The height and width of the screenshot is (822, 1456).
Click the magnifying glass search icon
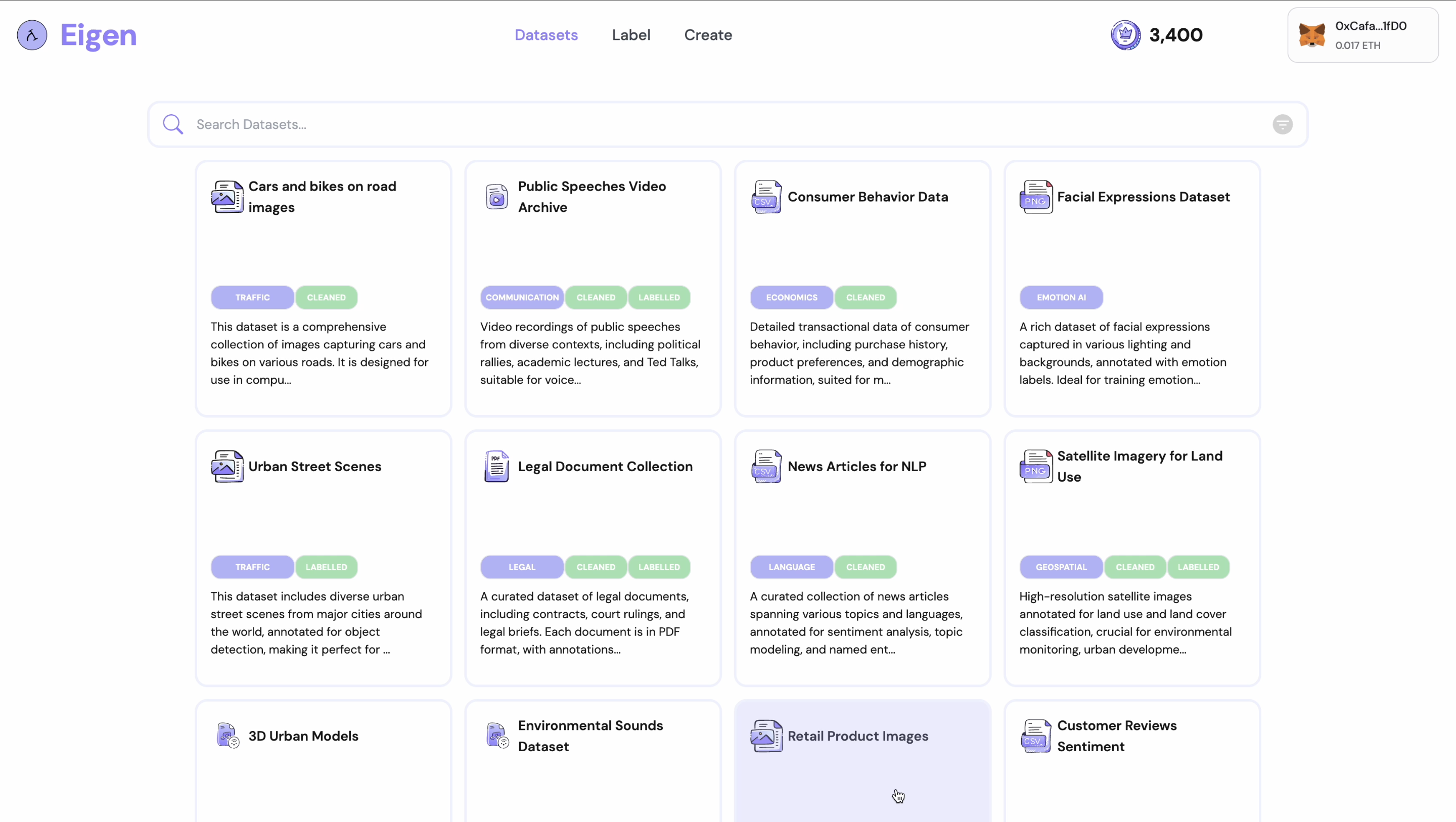(x=172, y=124)
